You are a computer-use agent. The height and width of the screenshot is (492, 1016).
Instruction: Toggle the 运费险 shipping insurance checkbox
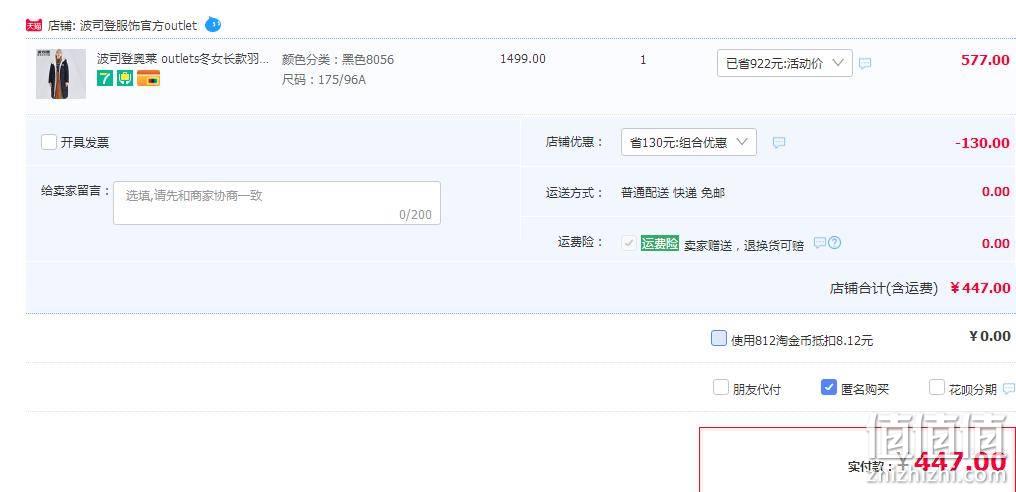[x=629, y=243]
